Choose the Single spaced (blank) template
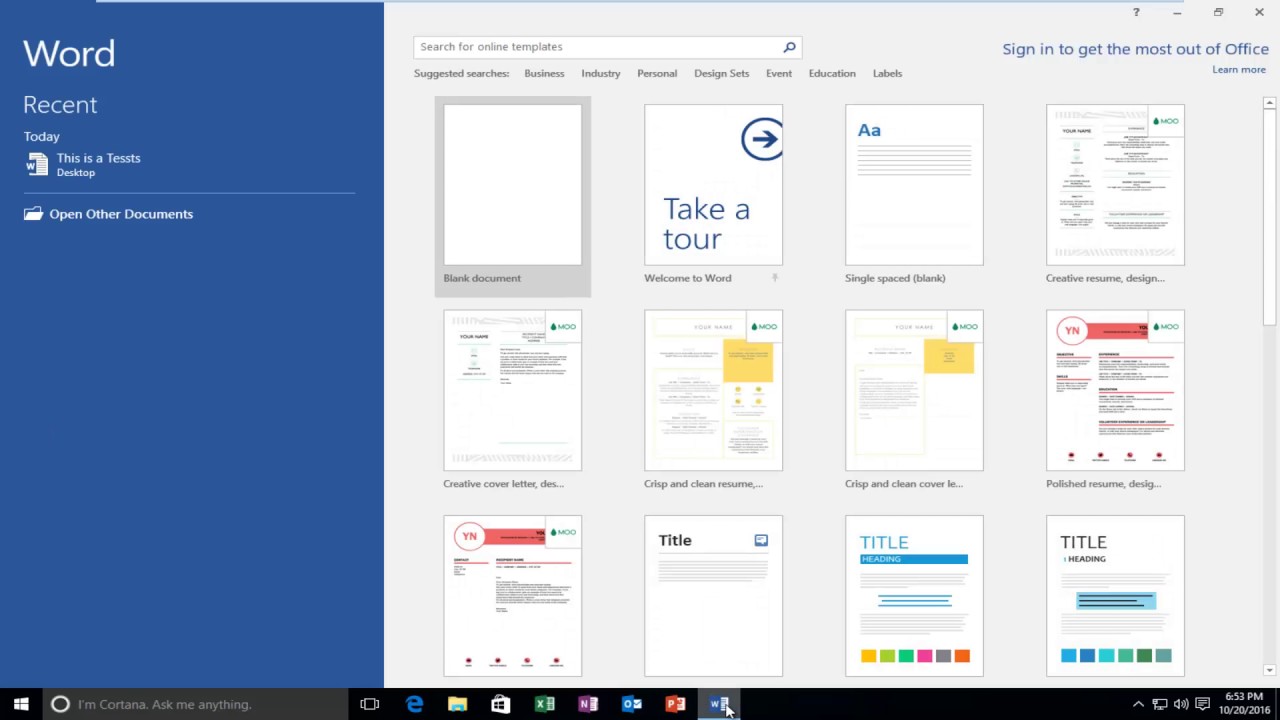This screenshot has width=1280, height=720. pos(914,185)
